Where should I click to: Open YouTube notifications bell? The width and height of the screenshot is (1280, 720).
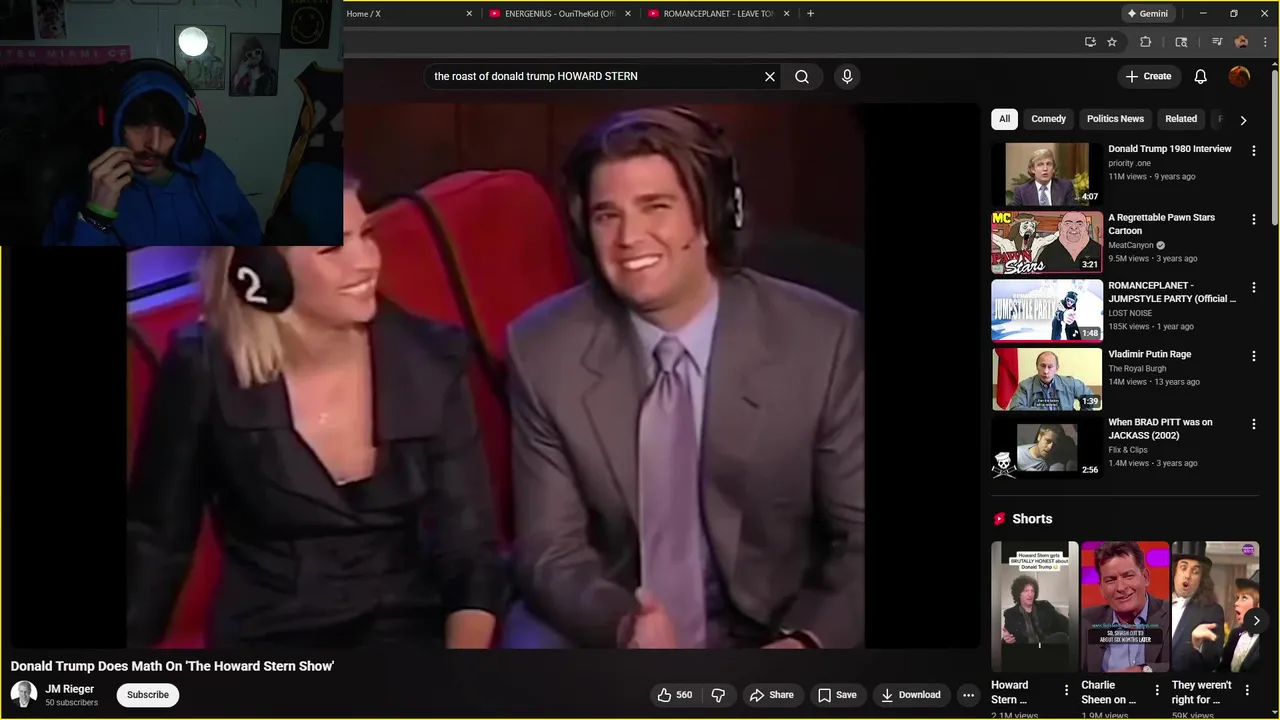tap(1201, 76)
